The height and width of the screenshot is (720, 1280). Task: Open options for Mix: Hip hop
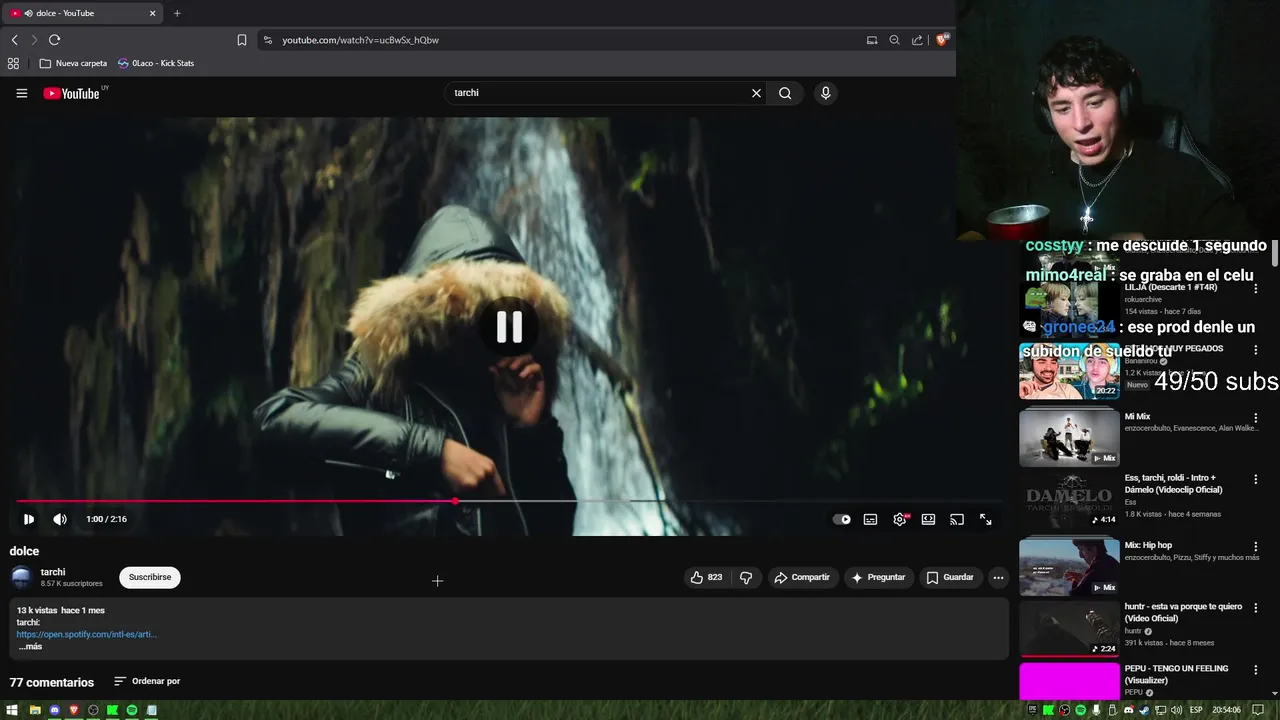(1256, 546)
